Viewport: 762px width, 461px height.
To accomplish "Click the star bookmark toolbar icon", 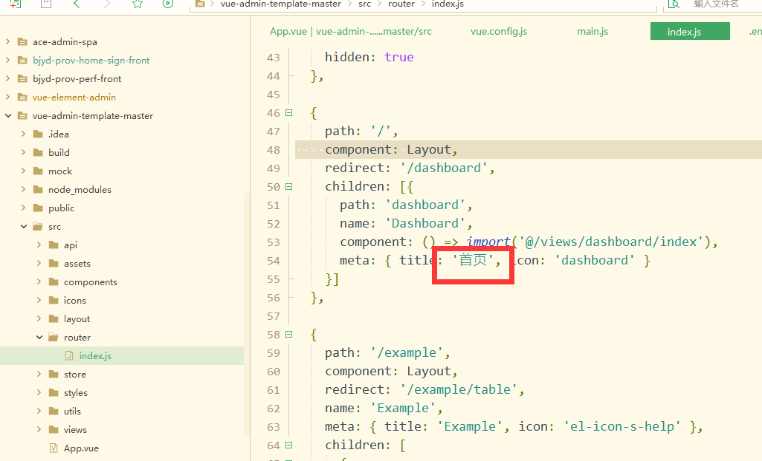I will [x=138, y=4].
